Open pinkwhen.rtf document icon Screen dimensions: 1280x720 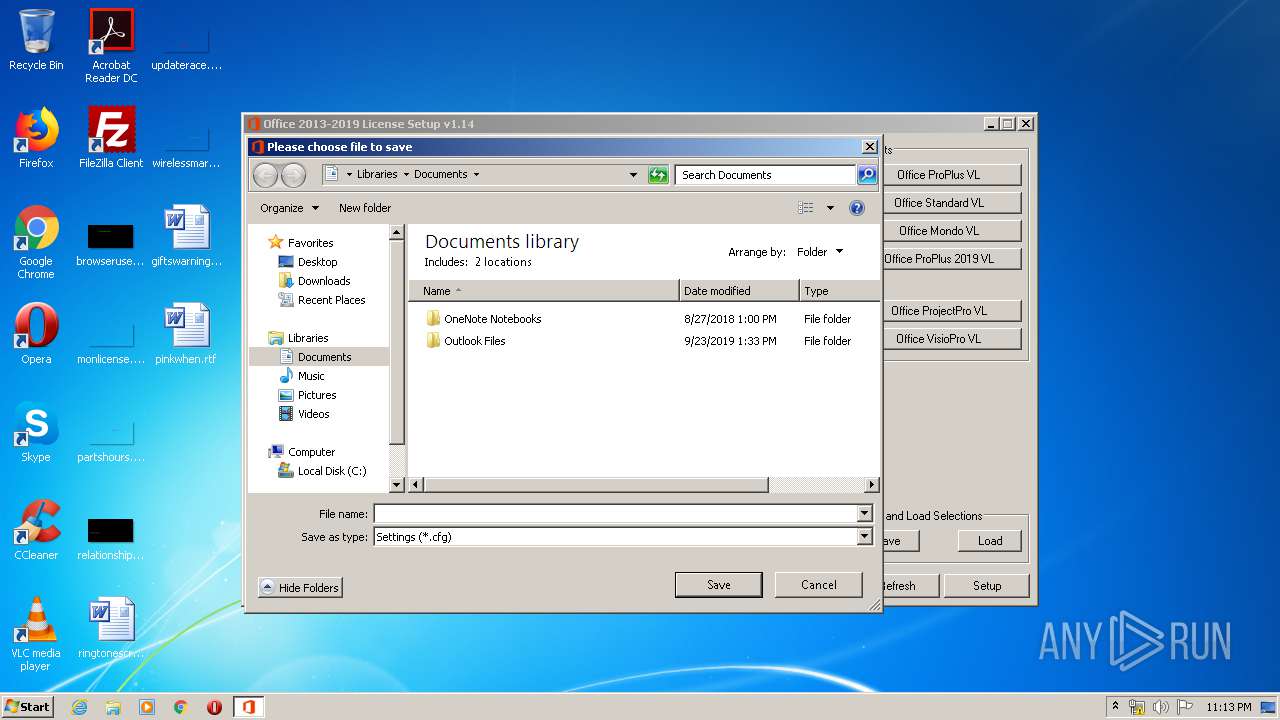[187, 334]
